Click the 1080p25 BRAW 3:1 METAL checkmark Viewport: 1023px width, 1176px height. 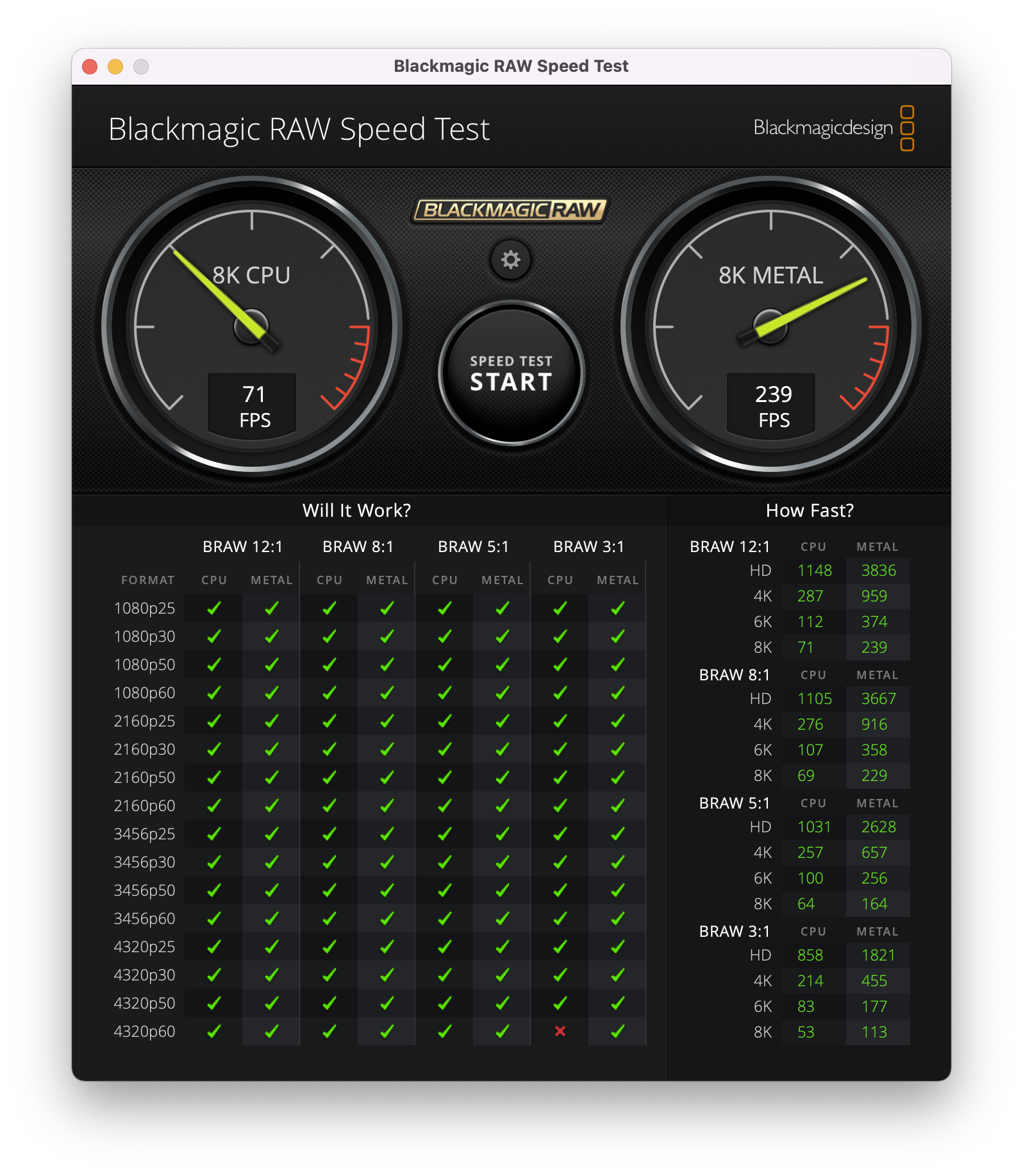coord(618,608)
